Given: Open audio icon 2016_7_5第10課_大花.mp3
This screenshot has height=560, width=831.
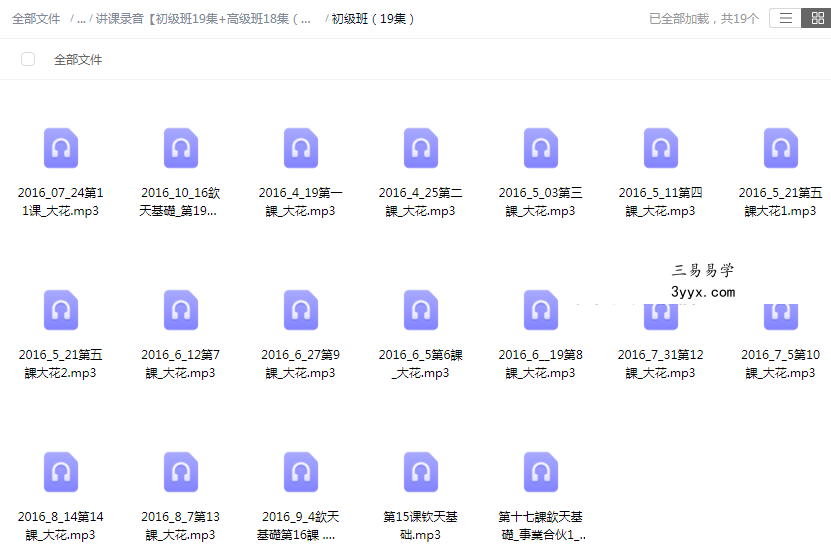Looking at the screenshot, I should (781, 317).
